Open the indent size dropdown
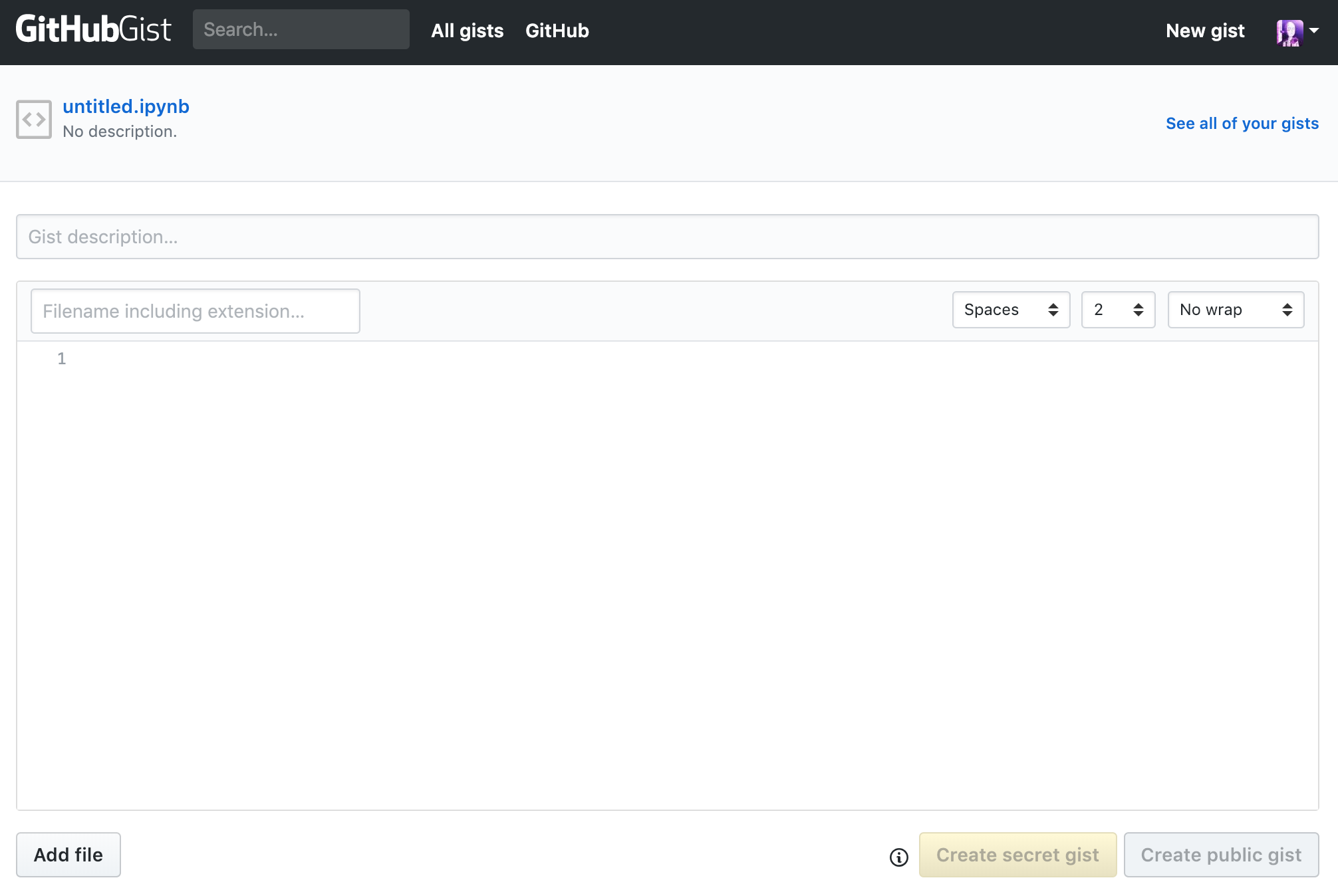The width and height of the screenshot is (1338, 896). click(1118, 310)
